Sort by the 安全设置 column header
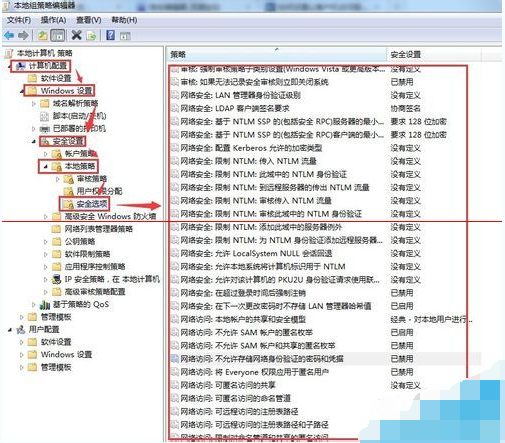 (x=434, y=54)
